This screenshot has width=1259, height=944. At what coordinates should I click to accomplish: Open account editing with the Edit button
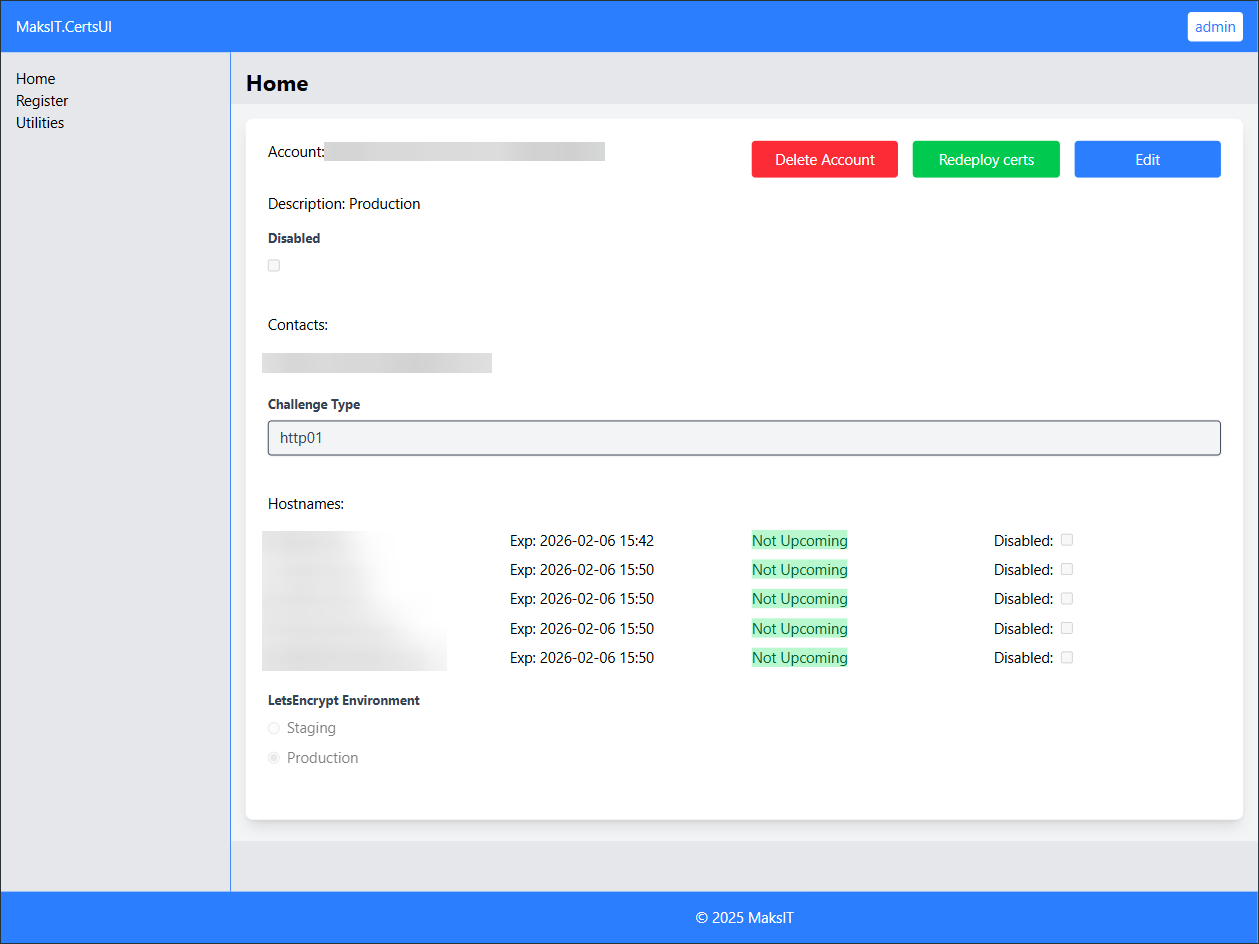click(x=1147, y=160)
